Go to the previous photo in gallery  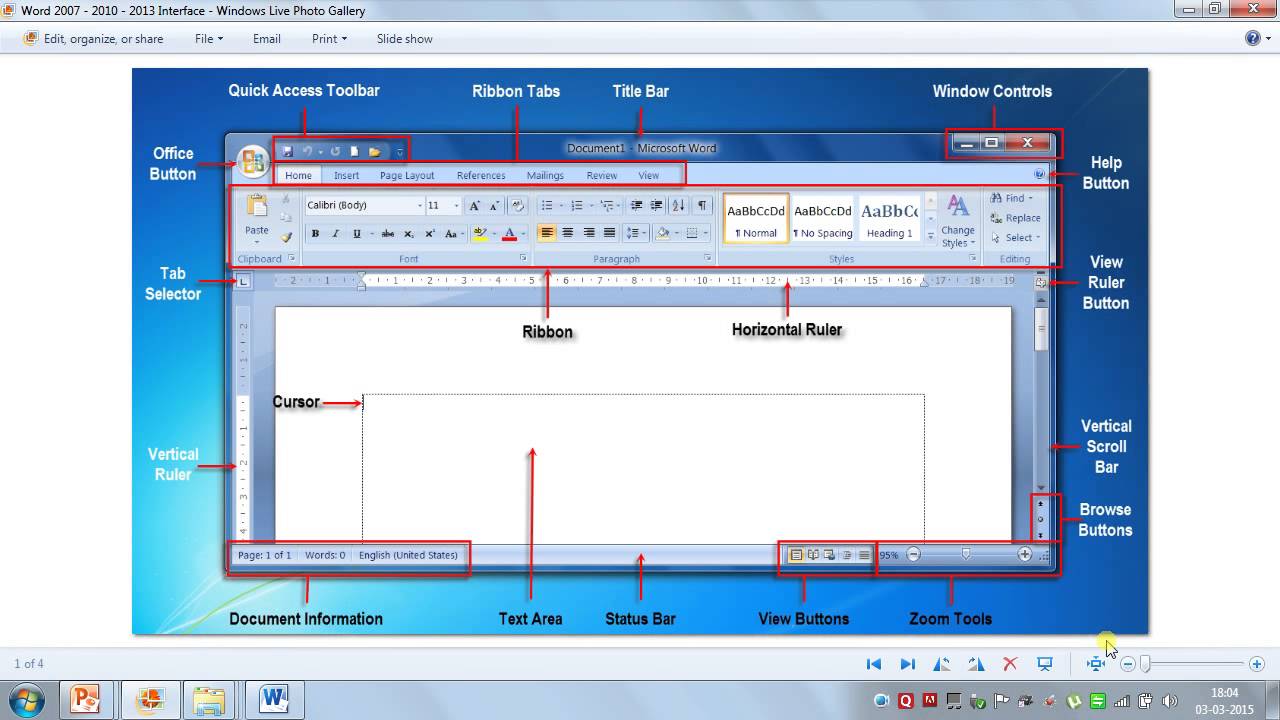click(x=874, y=664)
